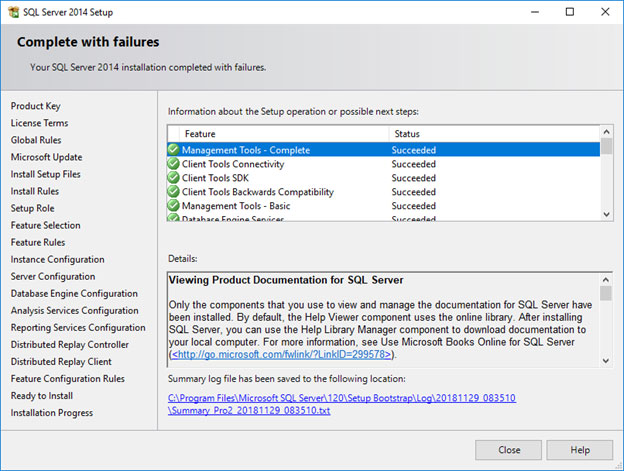Viewport: 624px width, 471px height.
Task: Click the Details box scroll up arrow
Action: 606,280
